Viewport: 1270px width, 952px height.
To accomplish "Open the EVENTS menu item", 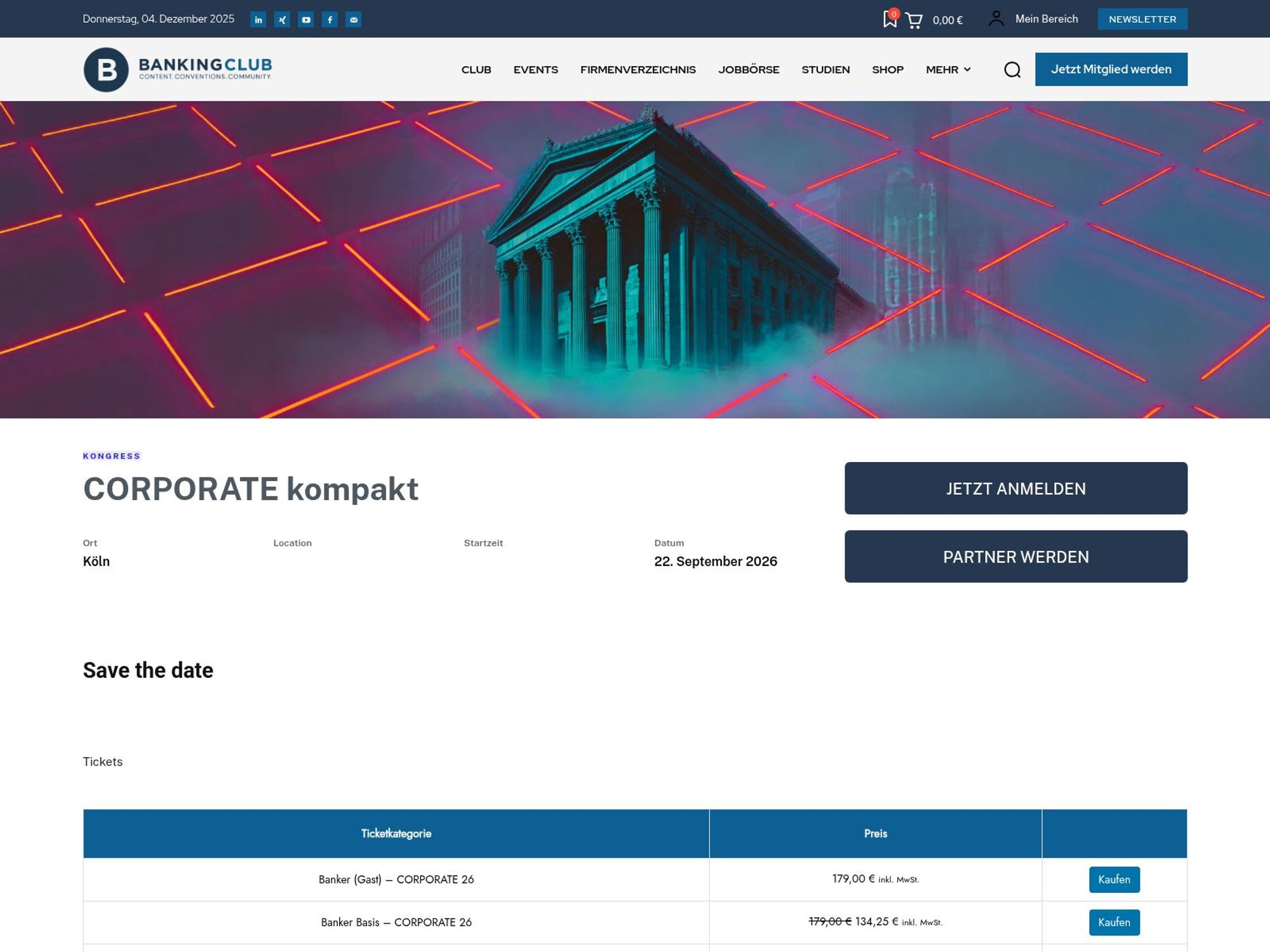I will point(535,70).
